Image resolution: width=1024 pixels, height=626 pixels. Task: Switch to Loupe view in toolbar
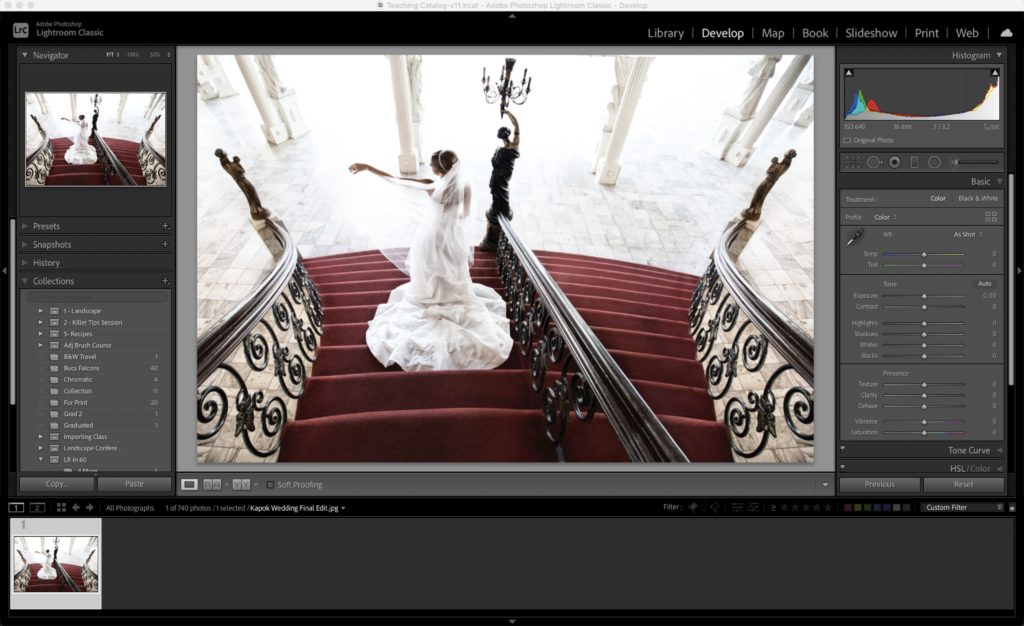click(x=189, y=485)
